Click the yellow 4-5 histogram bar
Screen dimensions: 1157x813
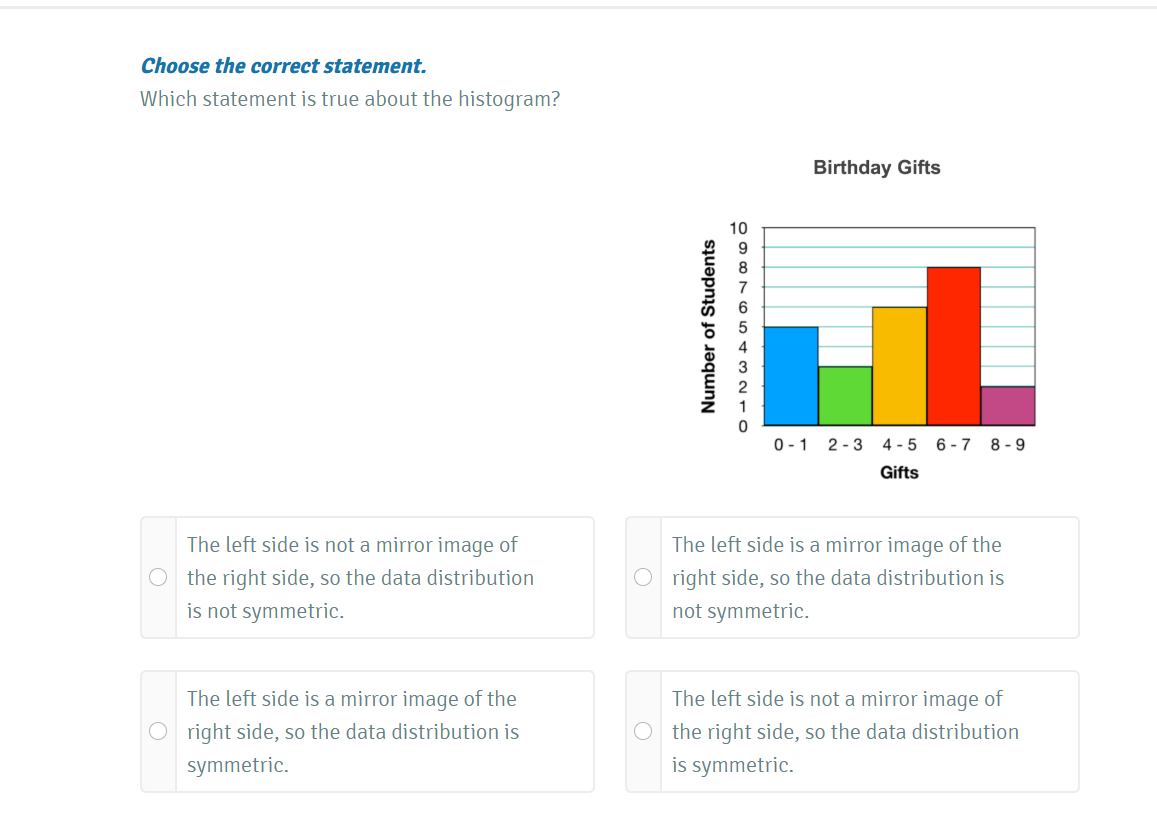click(899, 366)
